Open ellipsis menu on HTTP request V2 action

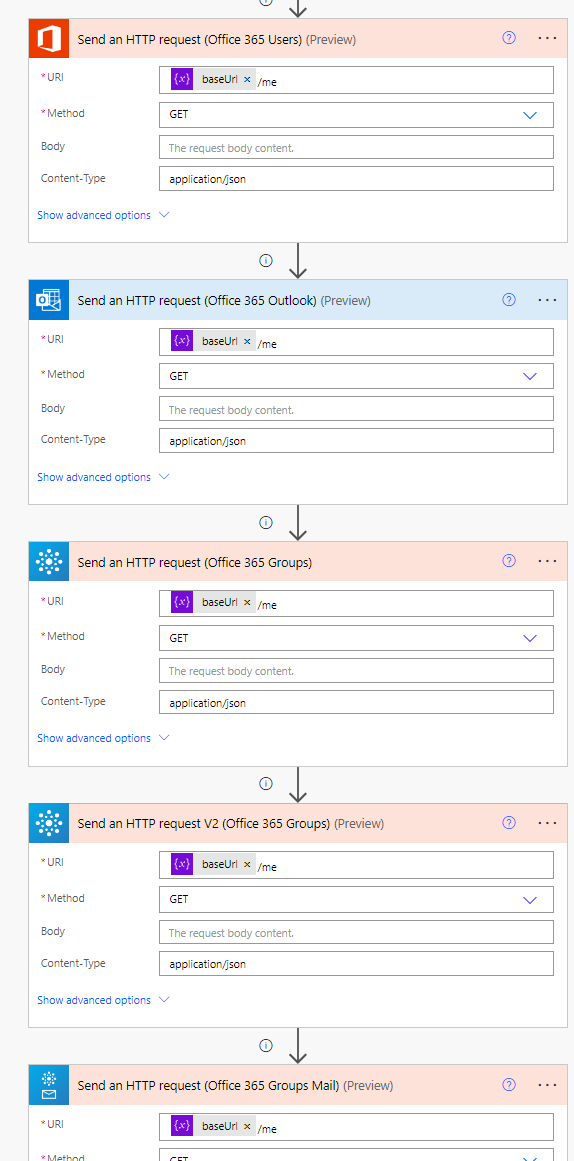coord(547,823)
